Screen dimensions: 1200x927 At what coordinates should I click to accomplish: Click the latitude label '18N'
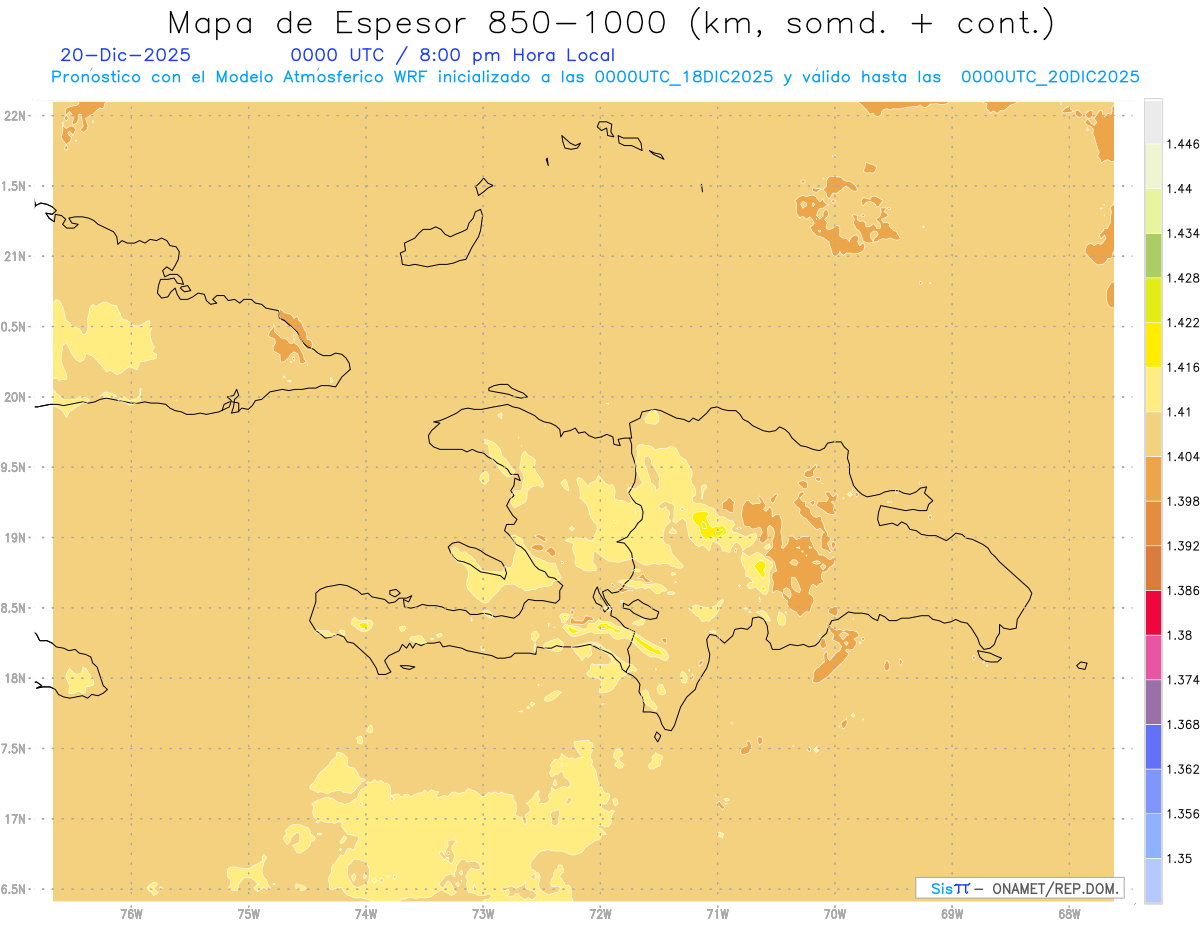(x=15, y=679)
